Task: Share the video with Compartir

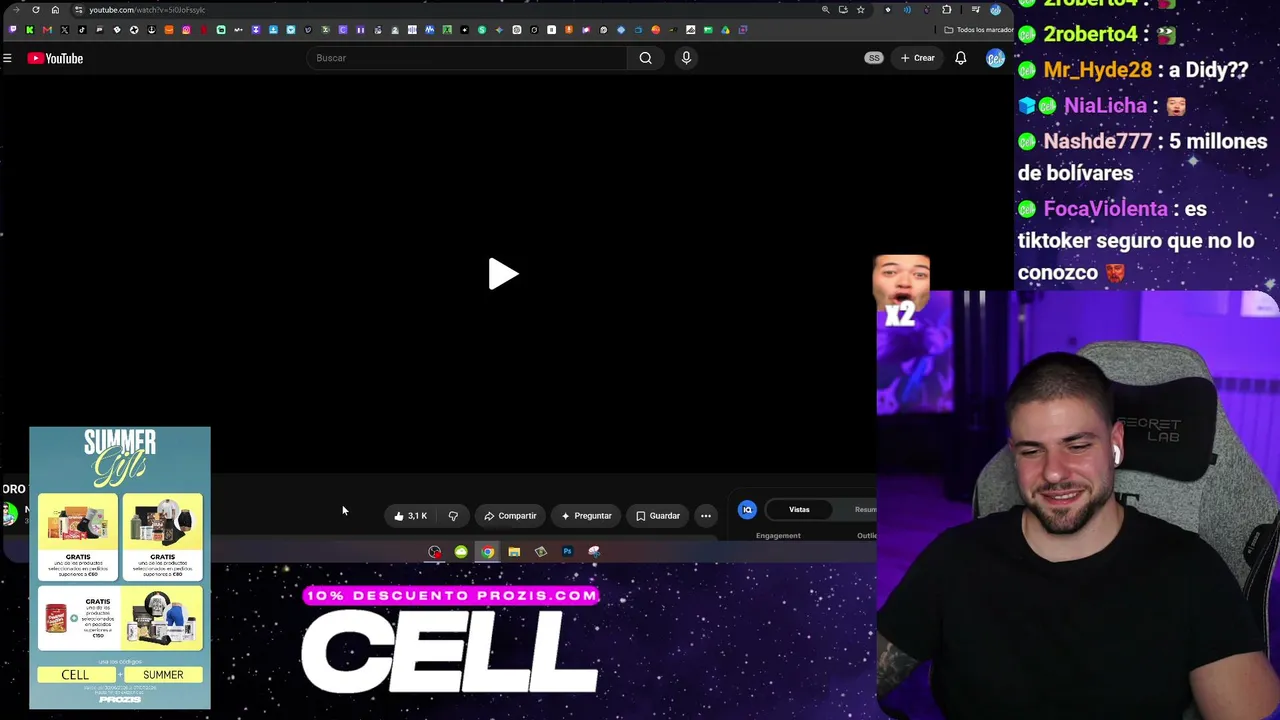Action: (x=511, y=516)
